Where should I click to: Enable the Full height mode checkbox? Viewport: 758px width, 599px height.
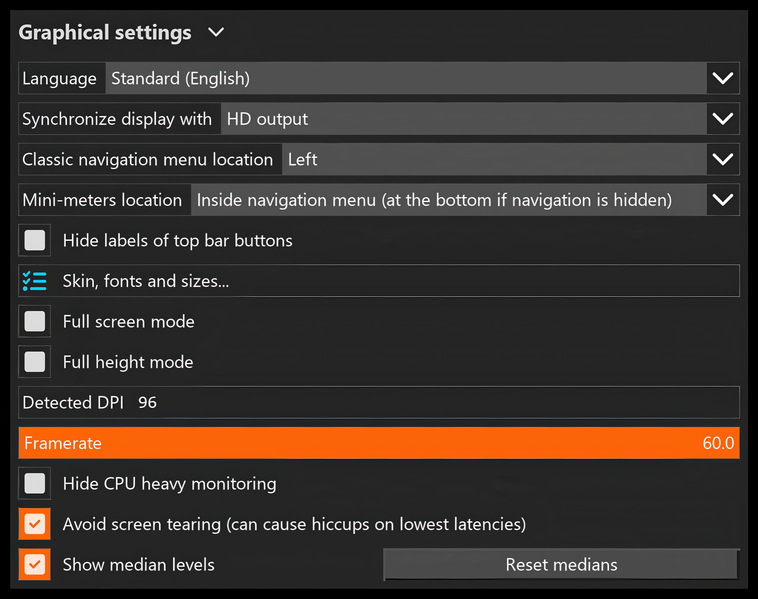coord(35,362)
